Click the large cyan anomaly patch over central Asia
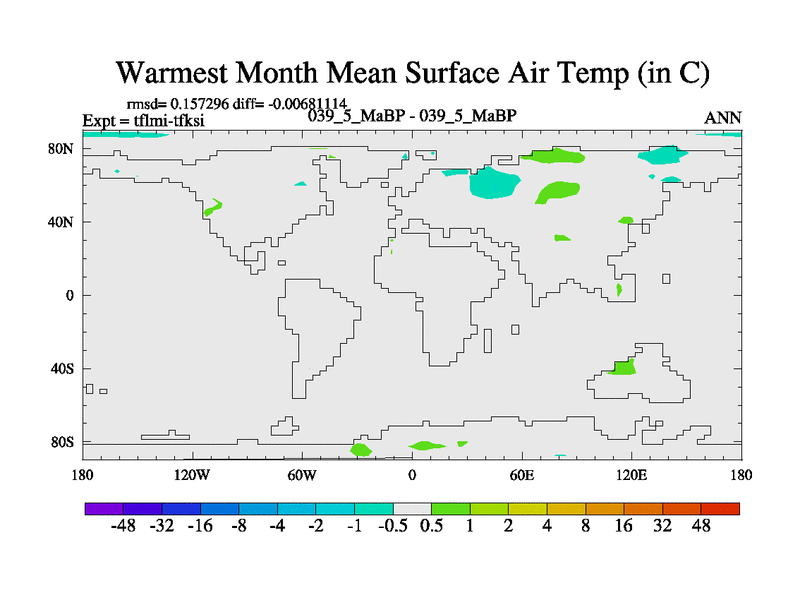 point(495,182)
